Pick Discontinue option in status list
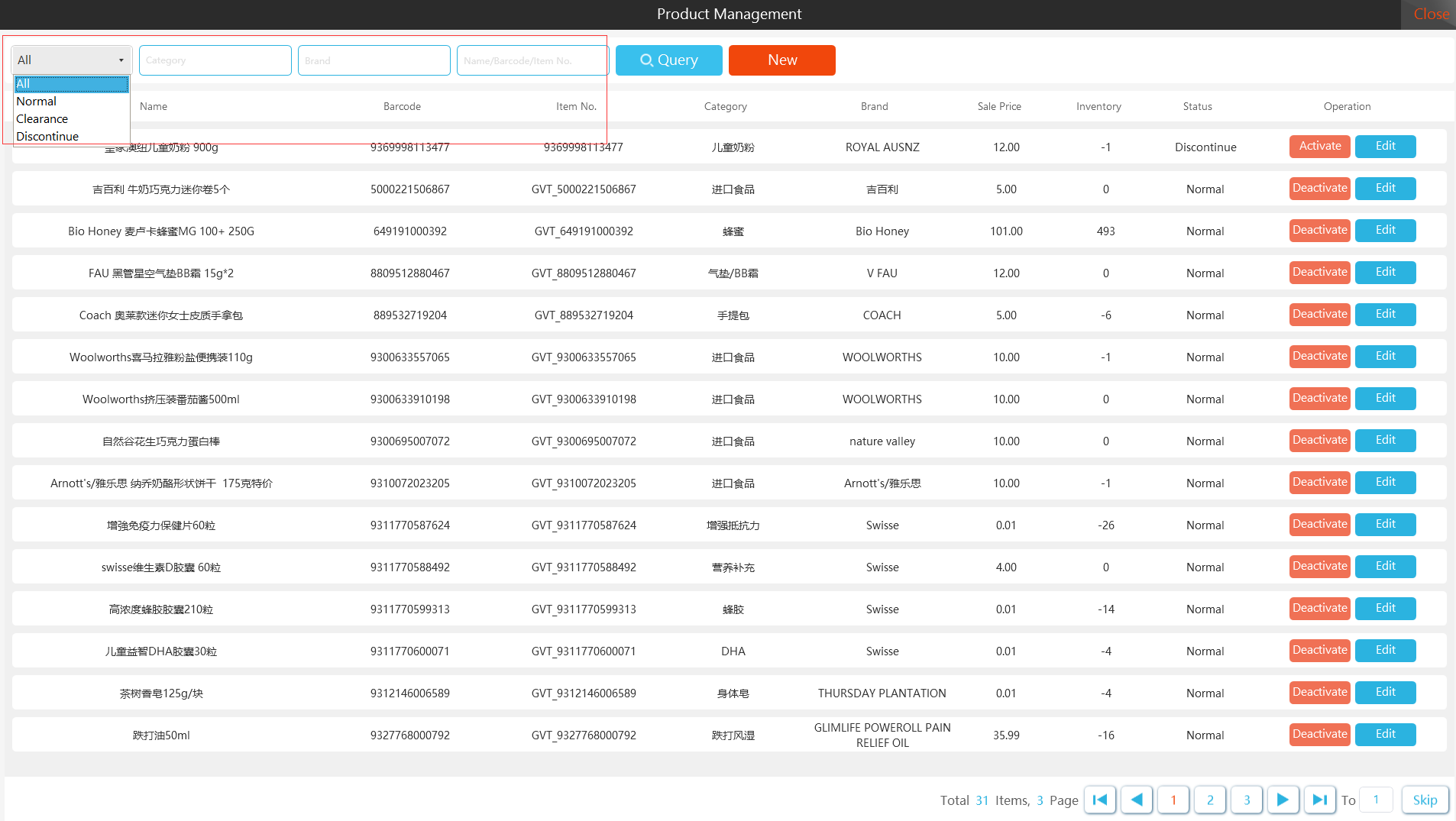 pos(47,137)
